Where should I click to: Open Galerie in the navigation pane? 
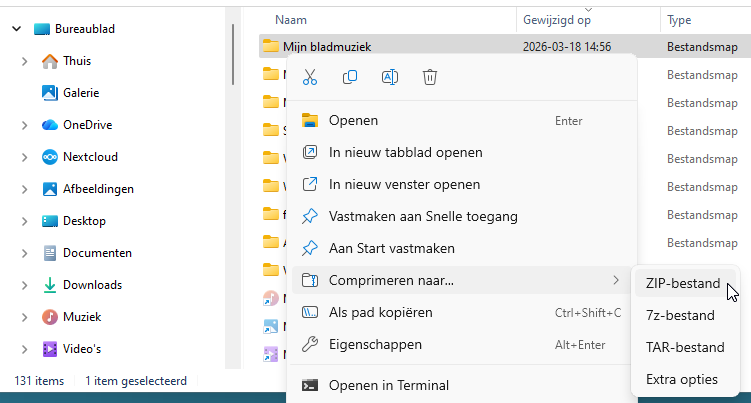point(81,92)
